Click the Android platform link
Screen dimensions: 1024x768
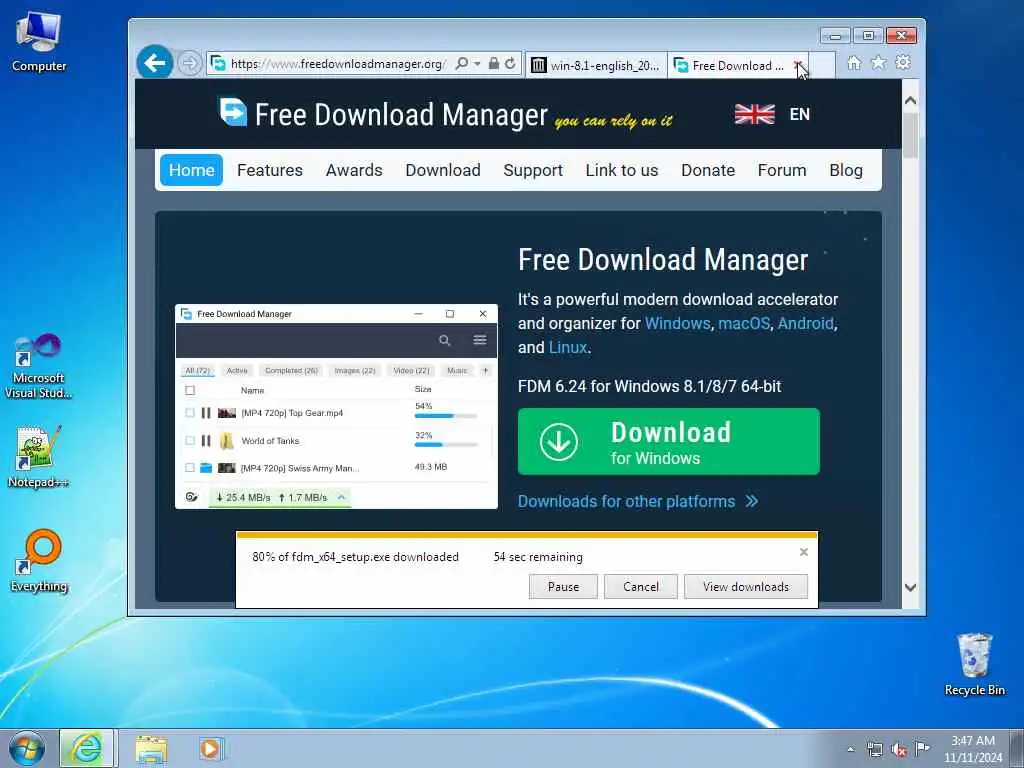(805, 323)
